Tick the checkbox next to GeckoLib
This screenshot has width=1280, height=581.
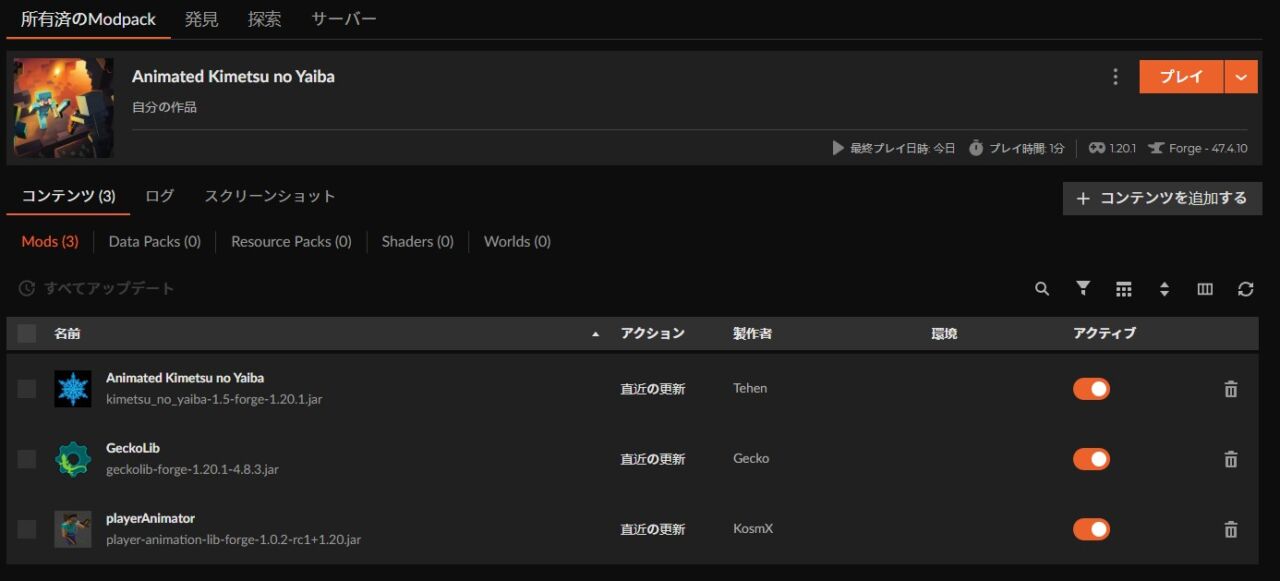[26, 459]
